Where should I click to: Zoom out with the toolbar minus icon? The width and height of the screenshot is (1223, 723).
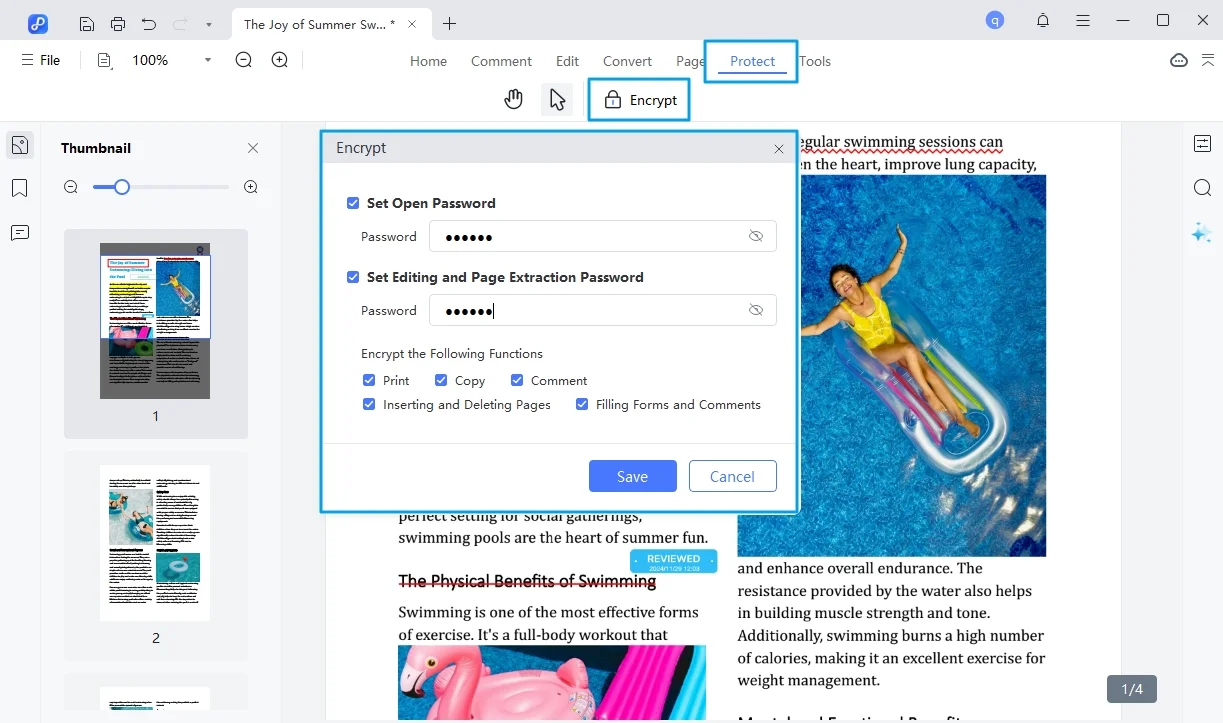(x=244, y=60)
